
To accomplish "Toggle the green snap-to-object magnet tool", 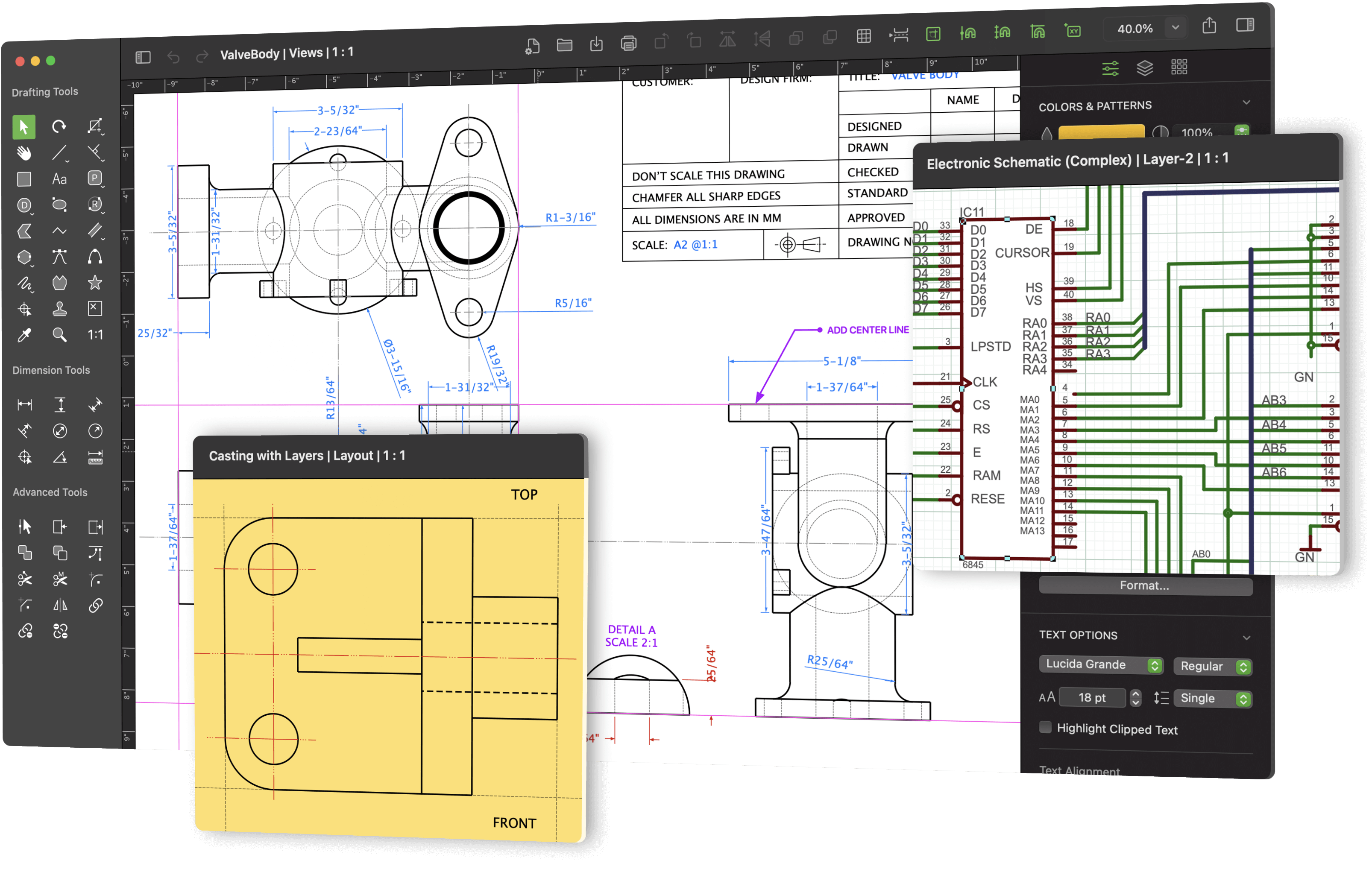I will click(x=968, y=33).
